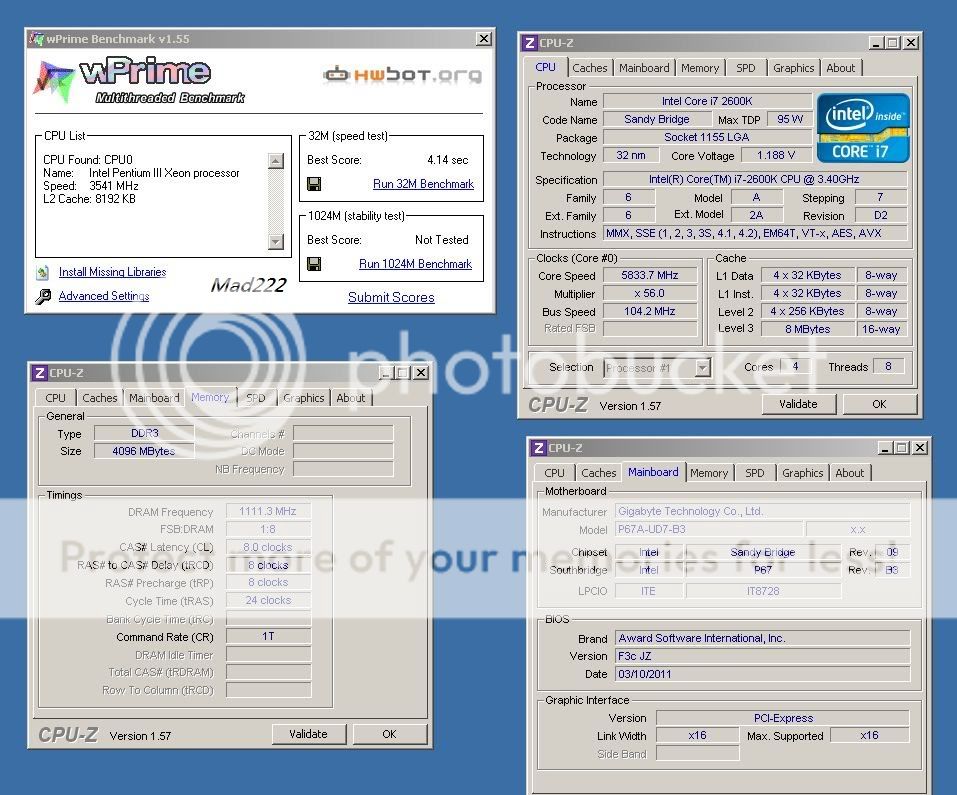
Task: Click the Core Voltage 1.188 V field
Action: click(x=776, y=156)
